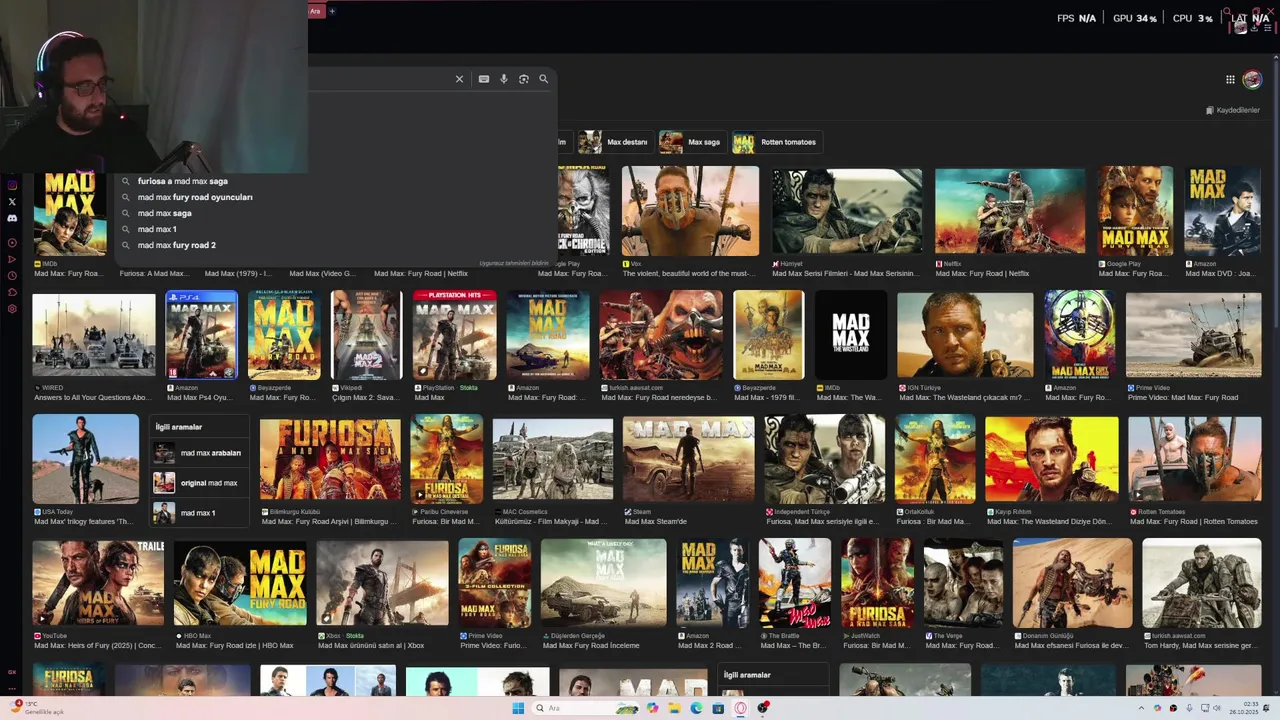This screenshot has width=1280, height=720.
Task: Open the YouTube 'Heirs of Fury' trailer image
Action: (98, 583)
